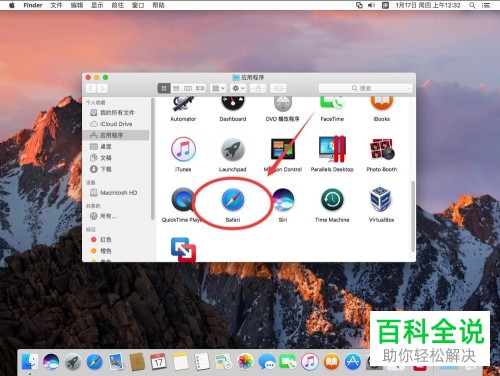
Task: Open the Calendar icon in the Dock
Action: [x=158, y=362]
